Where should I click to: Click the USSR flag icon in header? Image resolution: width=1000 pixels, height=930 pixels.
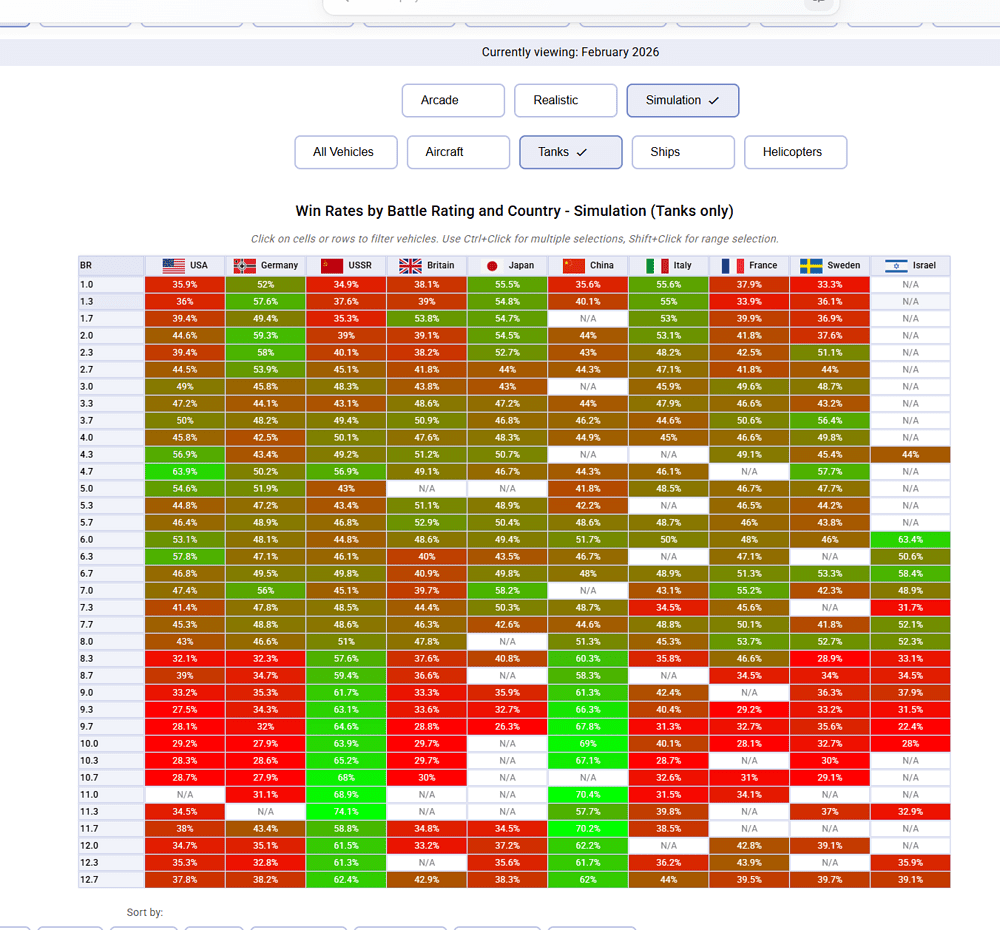(x=331, y=266)
